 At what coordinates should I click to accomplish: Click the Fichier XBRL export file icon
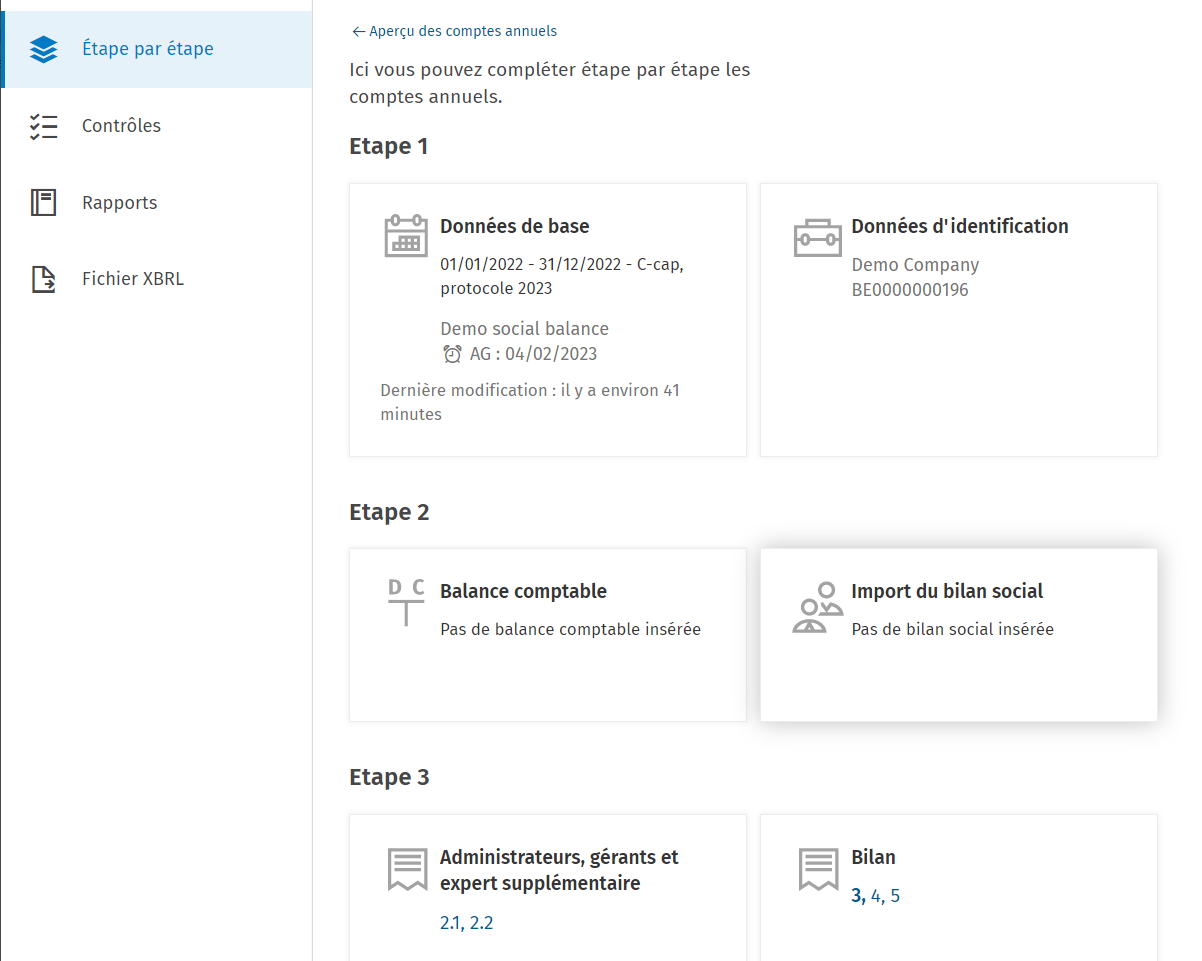(44, 279)
